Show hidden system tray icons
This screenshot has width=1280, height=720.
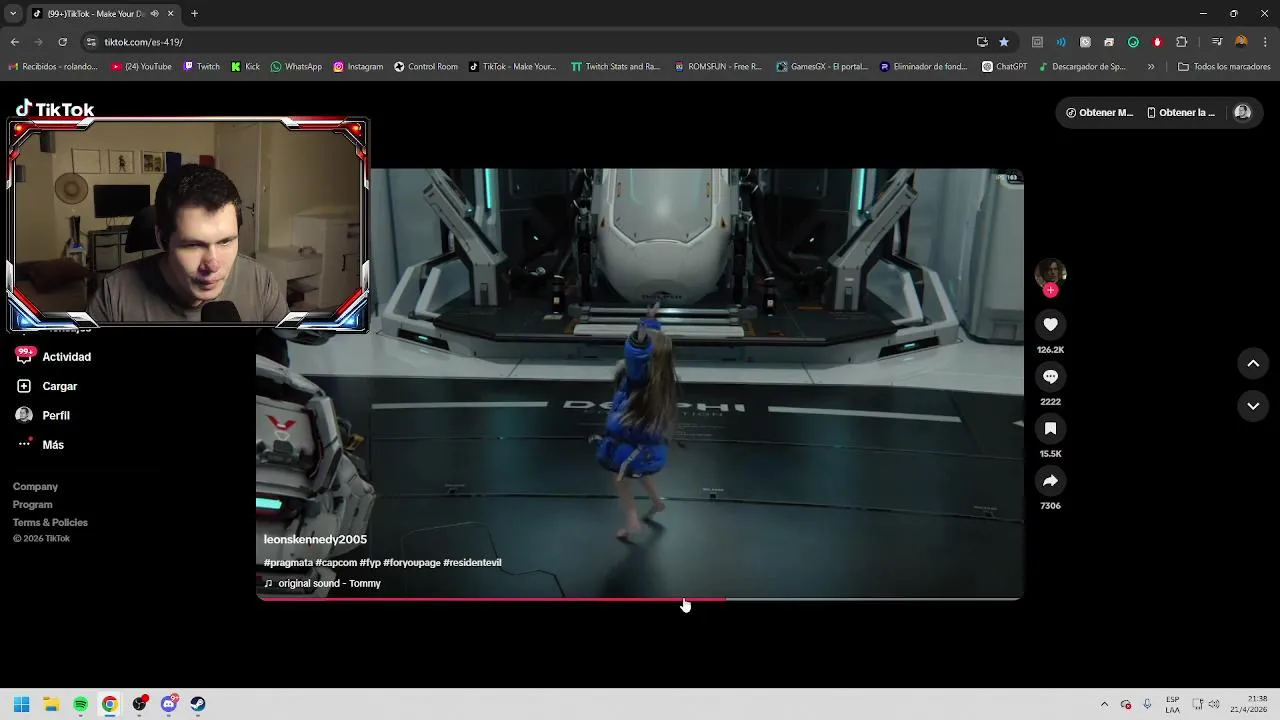pos(1104,704)
